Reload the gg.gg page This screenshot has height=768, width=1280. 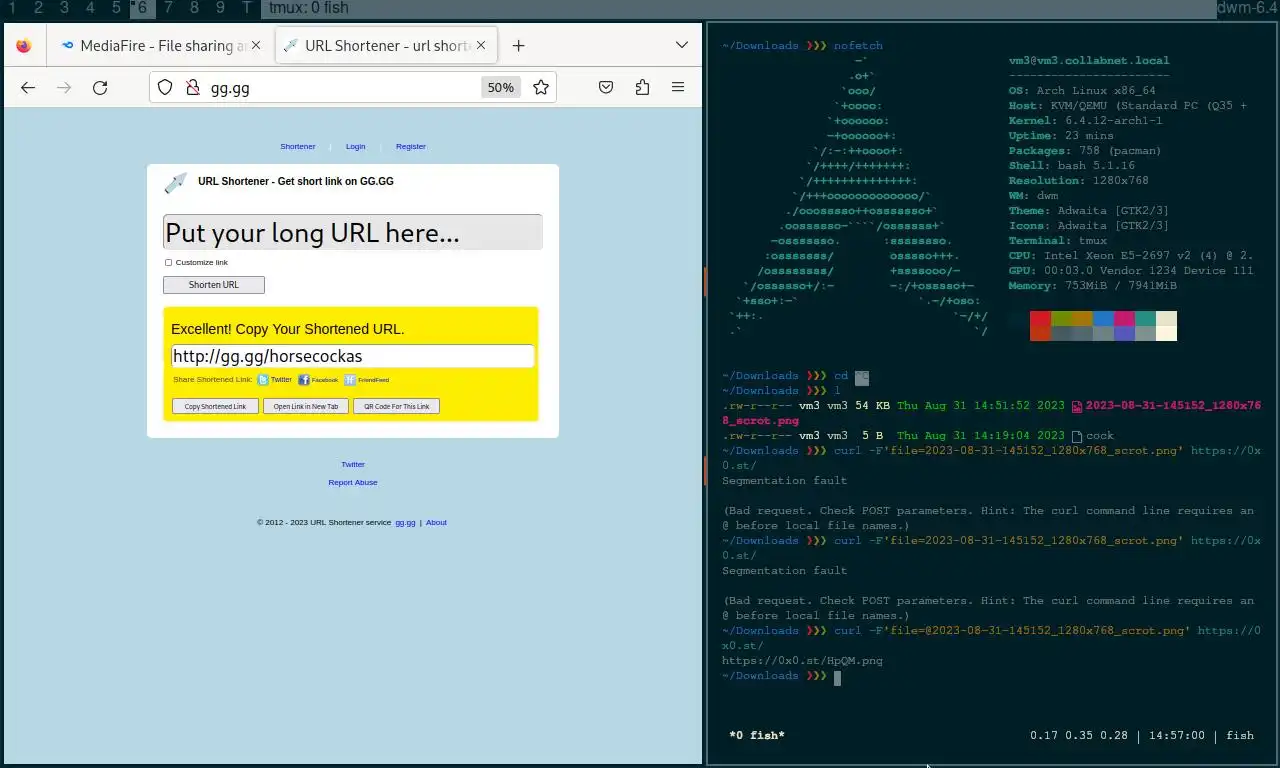(x=100, y=88)
